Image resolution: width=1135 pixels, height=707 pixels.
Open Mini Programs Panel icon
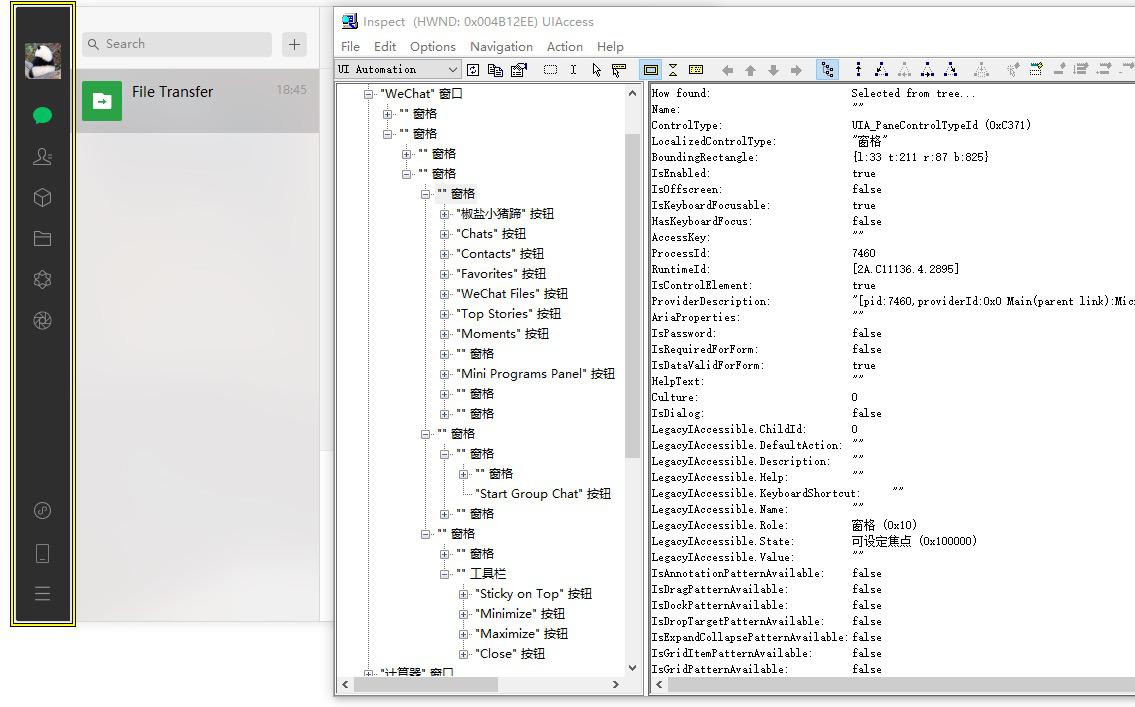[x=42, y=511]
